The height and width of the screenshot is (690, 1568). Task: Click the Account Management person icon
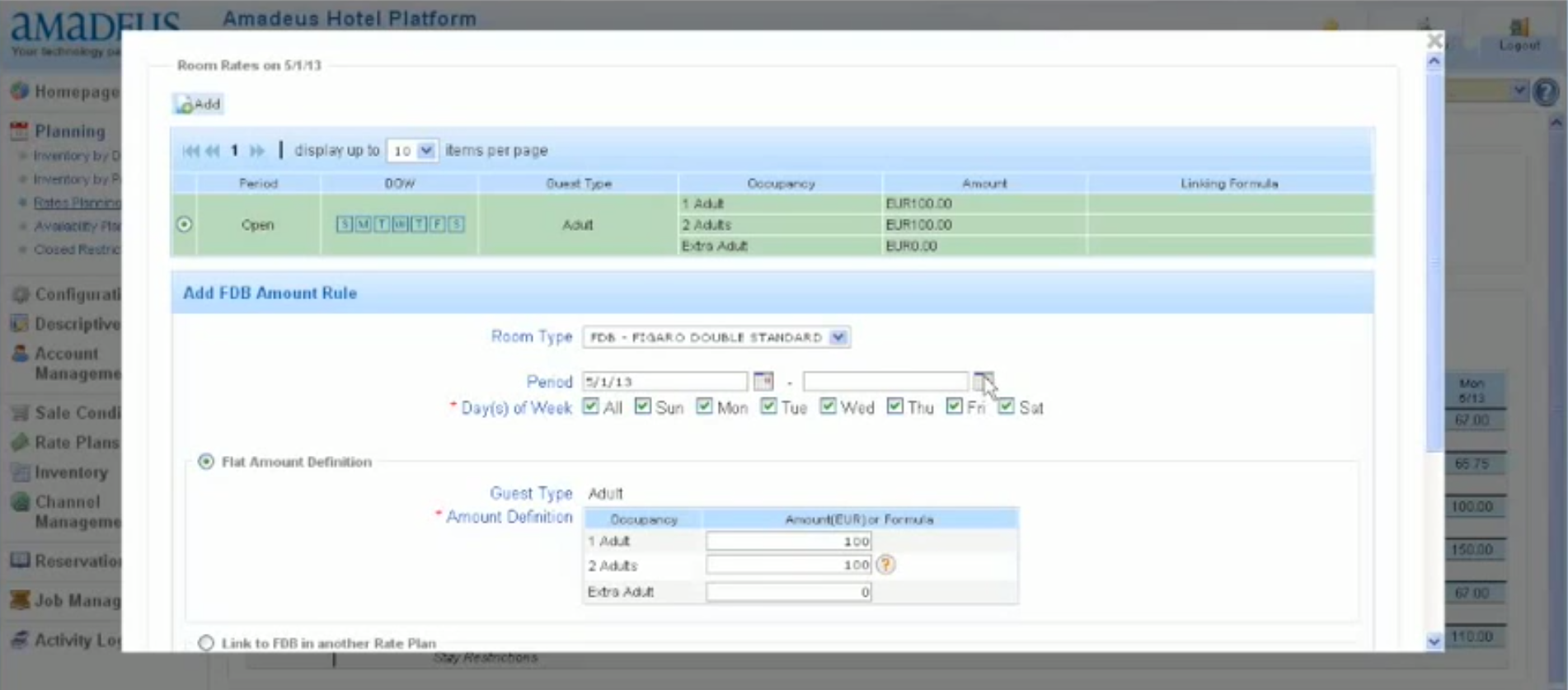coord(21,354)
